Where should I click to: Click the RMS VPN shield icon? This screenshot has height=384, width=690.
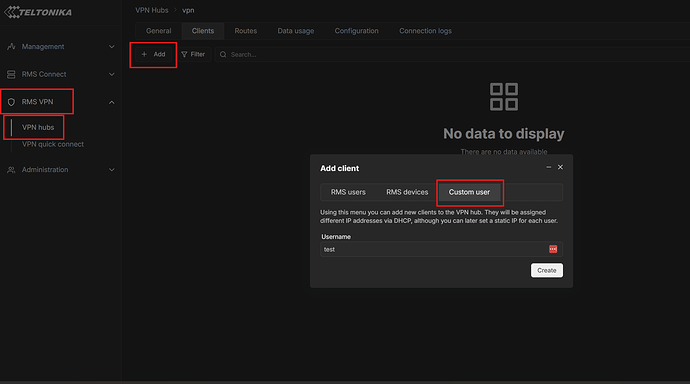coord(11,102)
